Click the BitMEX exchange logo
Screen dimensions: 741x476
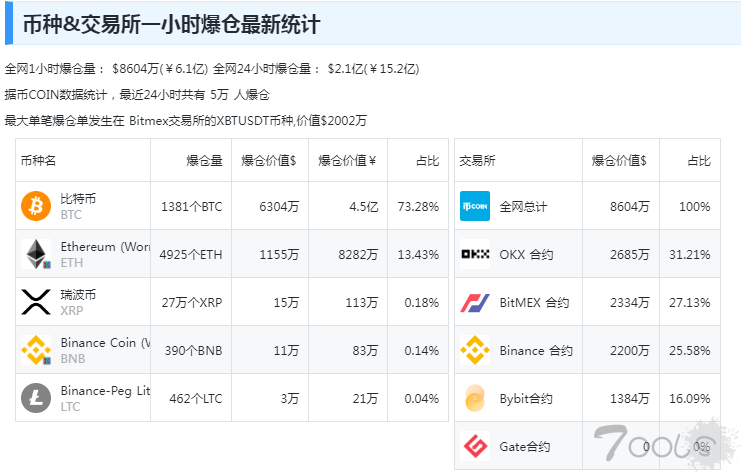coord(475,303)
